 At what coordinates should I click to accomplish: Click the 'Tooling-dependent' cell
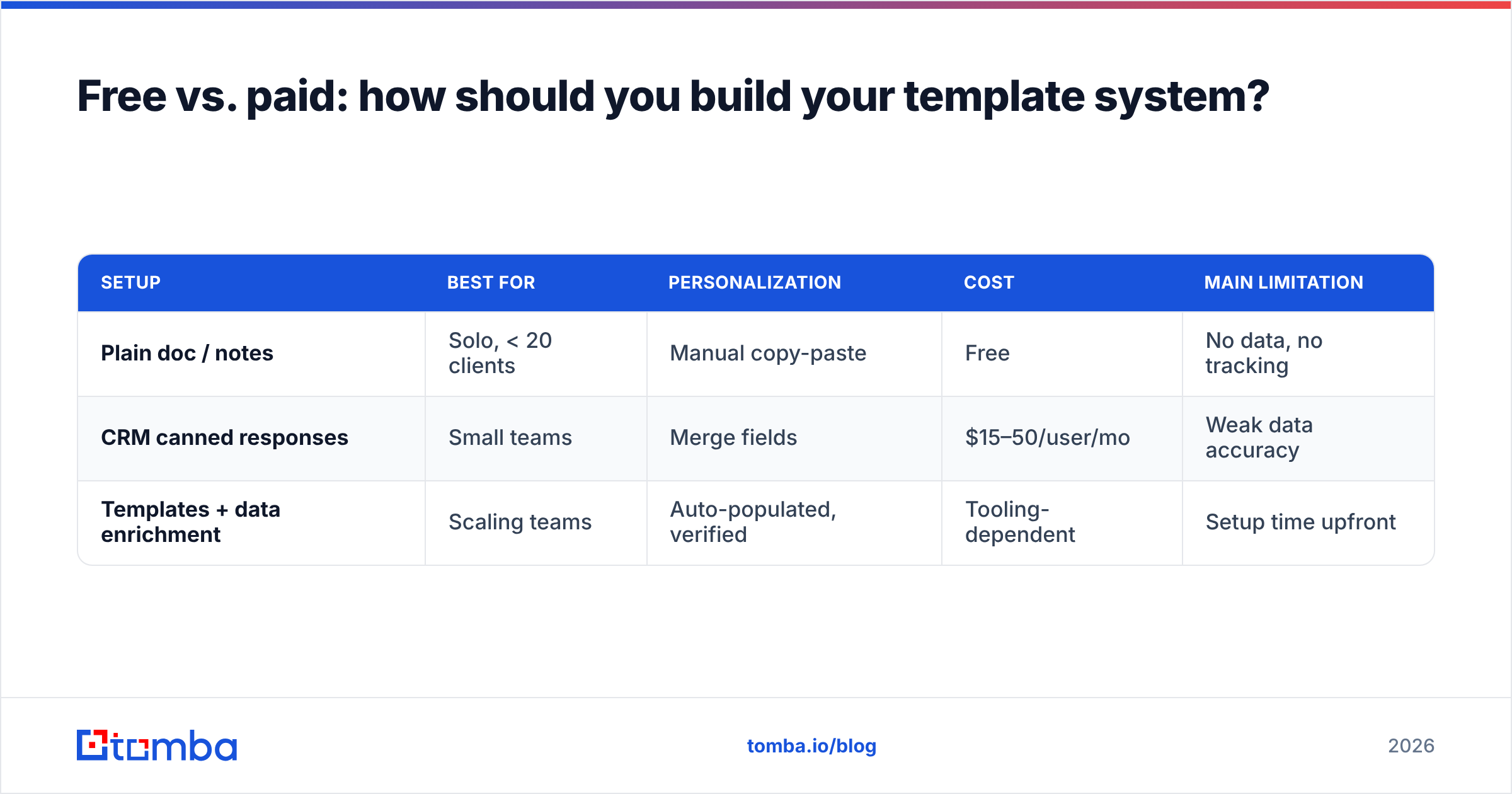click(1062, 522)
